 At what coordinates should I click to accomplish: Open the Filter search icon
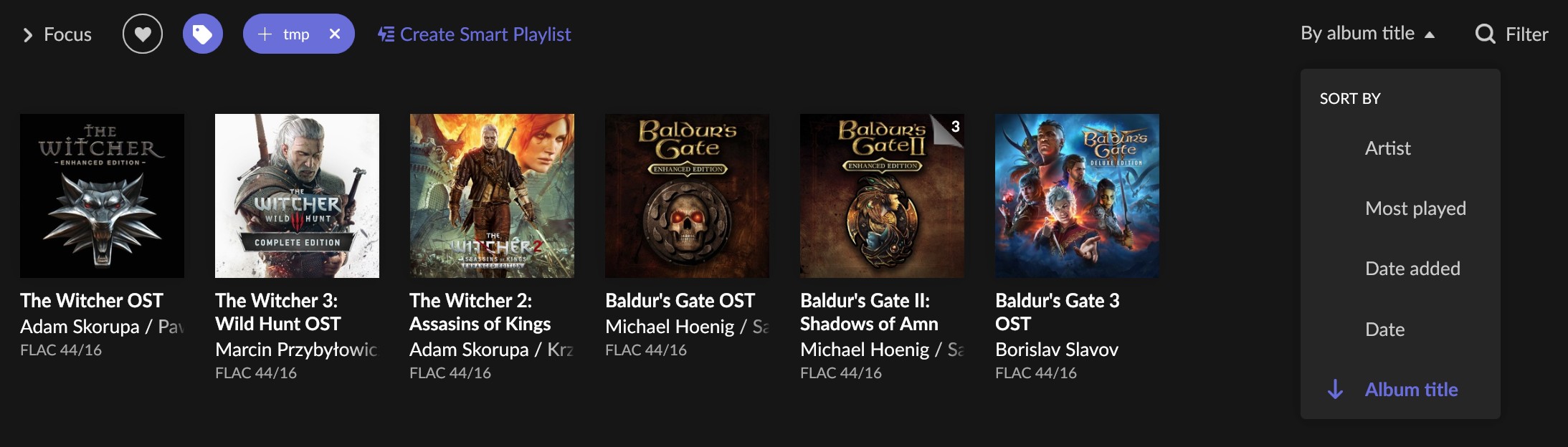click(x=1485, y=34)
